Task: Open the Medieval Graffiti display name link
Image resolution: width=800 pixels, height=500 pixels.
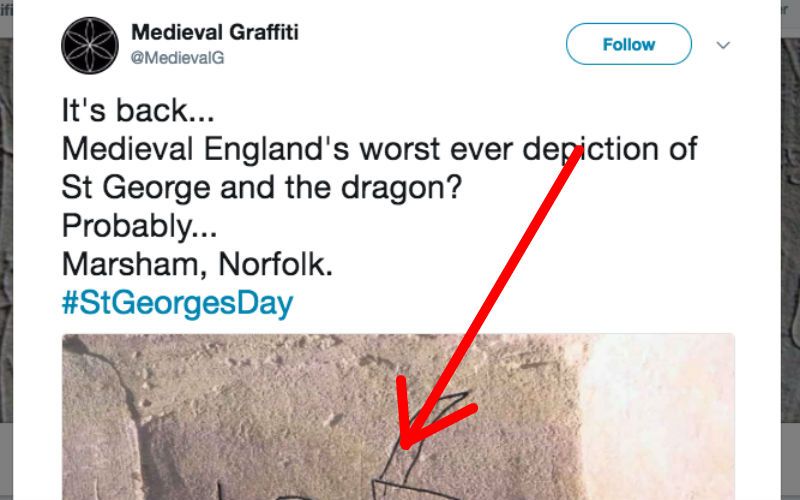Action: (215, 32)
